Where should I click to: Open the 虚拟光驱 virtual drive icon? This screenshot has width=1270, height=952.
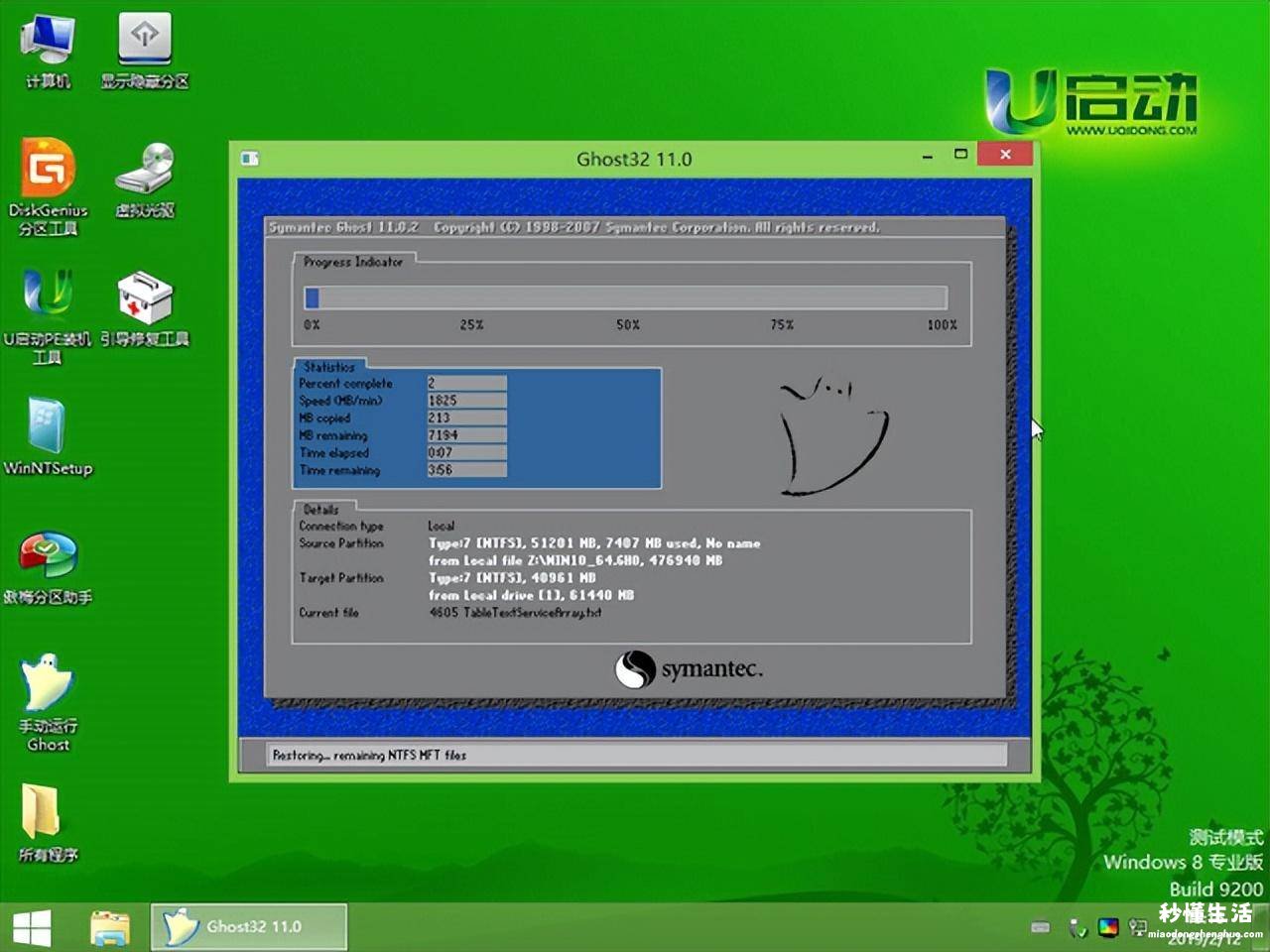pos(145,180)
